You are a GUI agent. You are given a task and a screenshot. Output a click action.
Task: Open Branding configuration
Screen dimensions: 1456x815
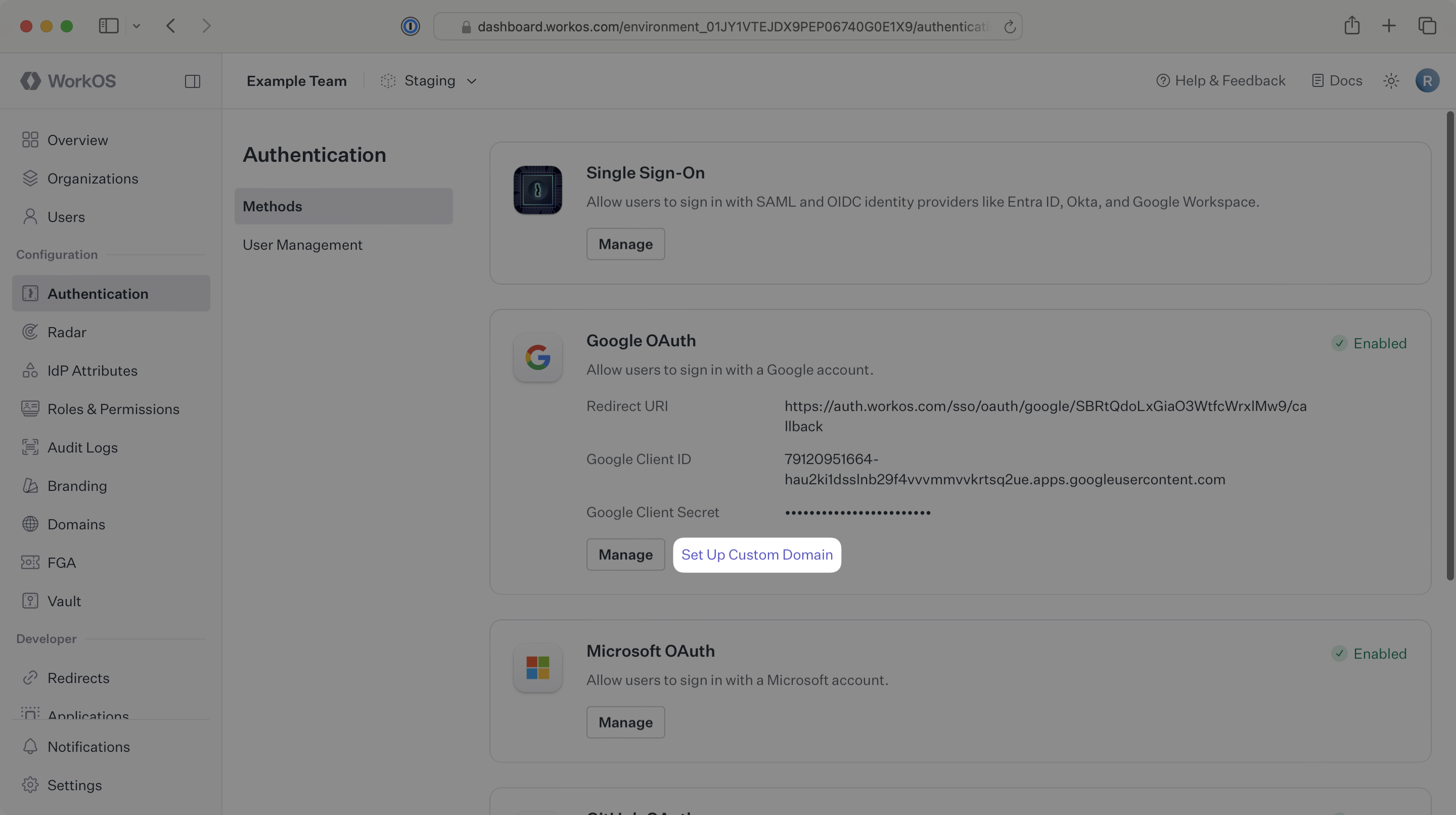pyautogui.click(x=77, y=485)
